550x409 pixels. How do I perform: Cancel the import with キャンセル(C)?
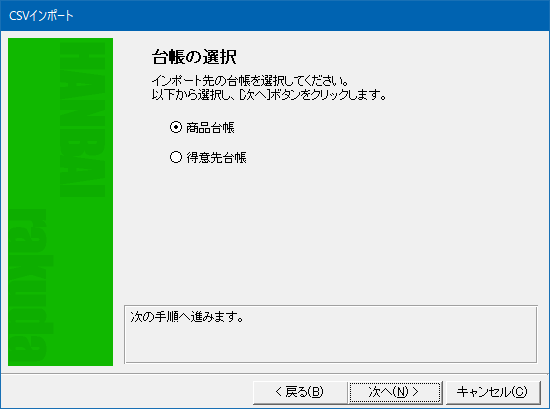click(492, 392)
